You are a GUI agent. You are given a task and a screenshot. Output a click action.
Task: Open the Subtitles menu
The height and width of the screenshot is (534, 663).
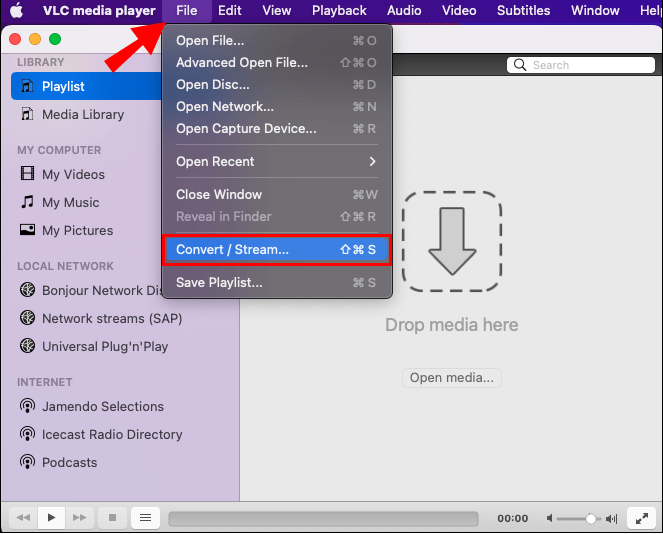[523, 10]
